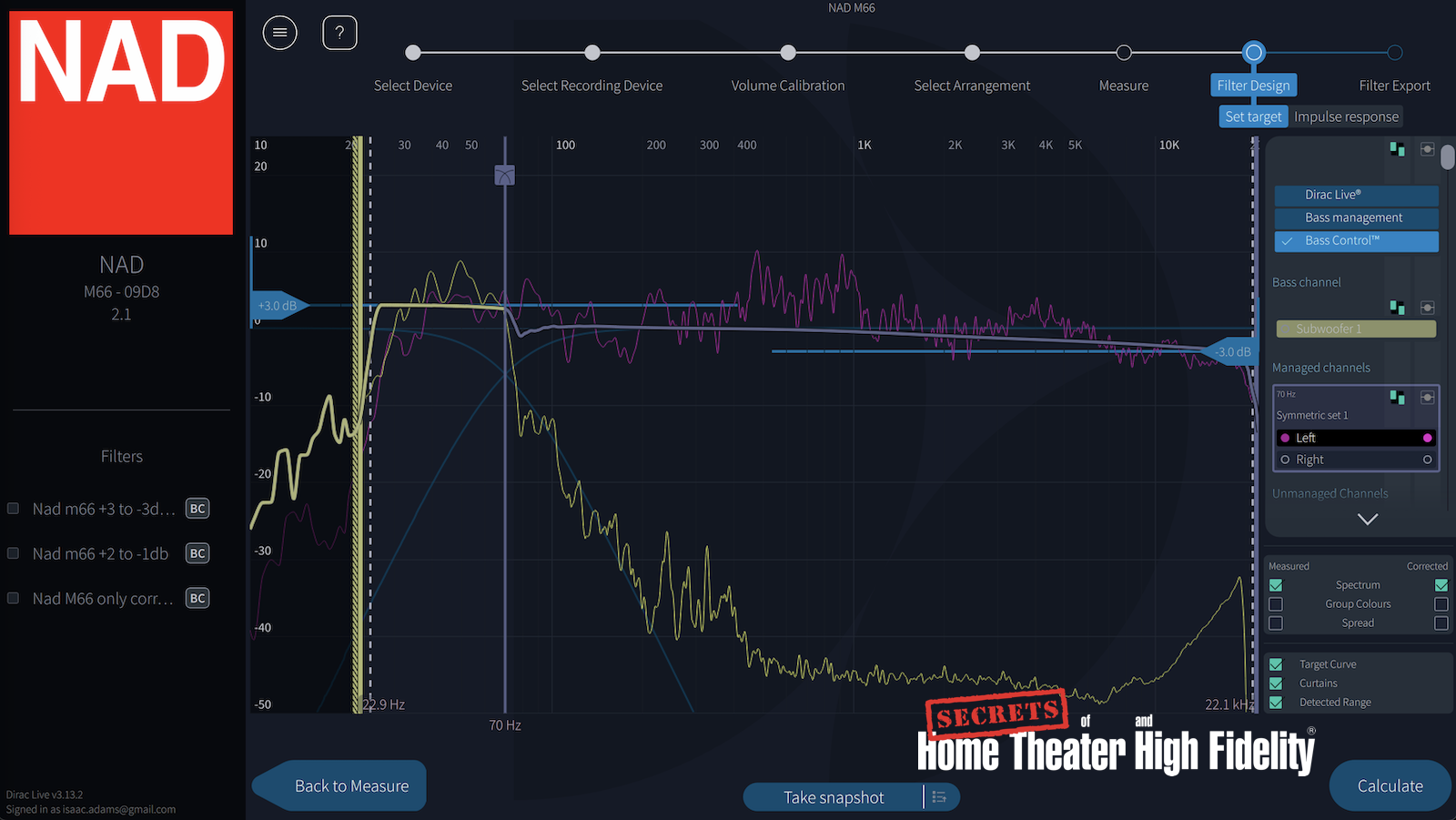The height and width of the screenshot is (820, 1456).
Task: Click top gain/level bars icon in channel panel
Action: coord(1397,149)
